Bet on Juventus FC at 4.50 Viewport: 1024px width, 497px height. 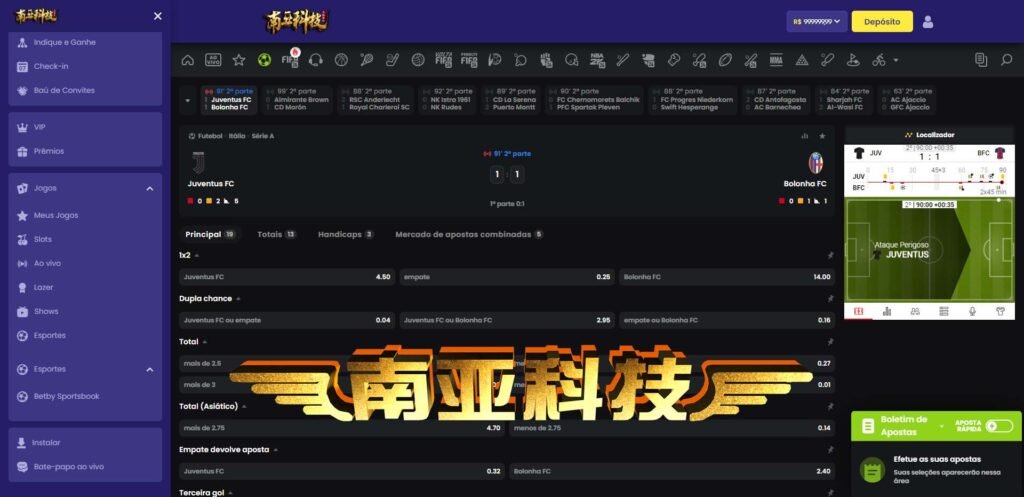[287, 276]
